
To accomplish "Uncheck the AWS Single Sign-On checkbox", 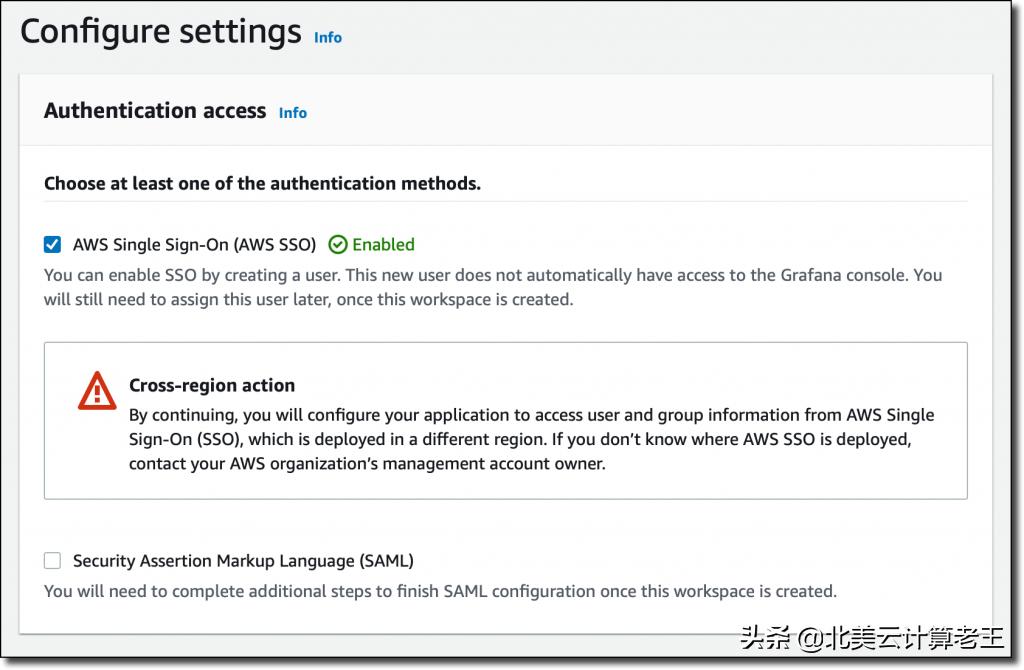I will [x=53, y=244].
